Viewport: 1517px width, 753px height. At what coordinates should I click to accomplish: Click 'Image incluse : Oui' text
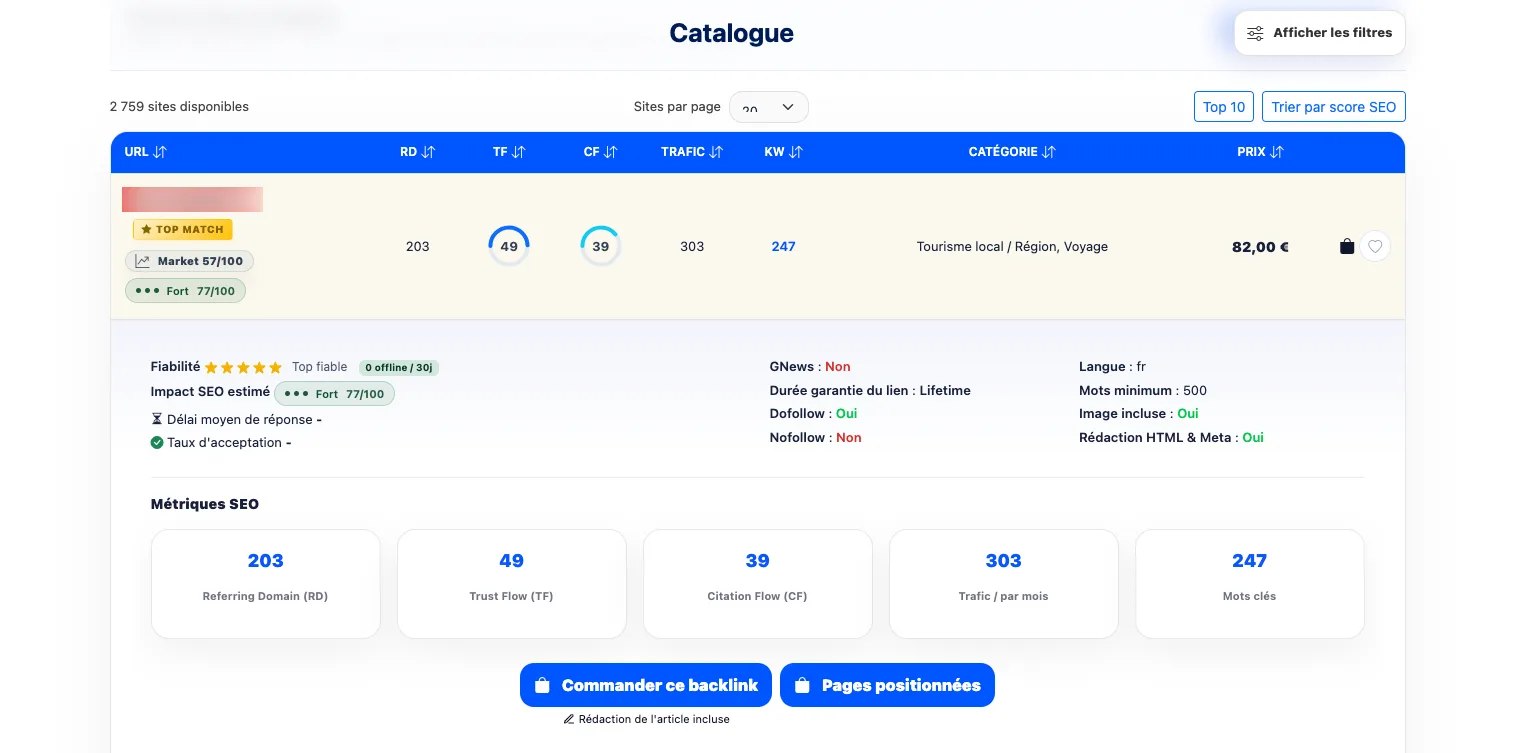(x=1139, y=413)
